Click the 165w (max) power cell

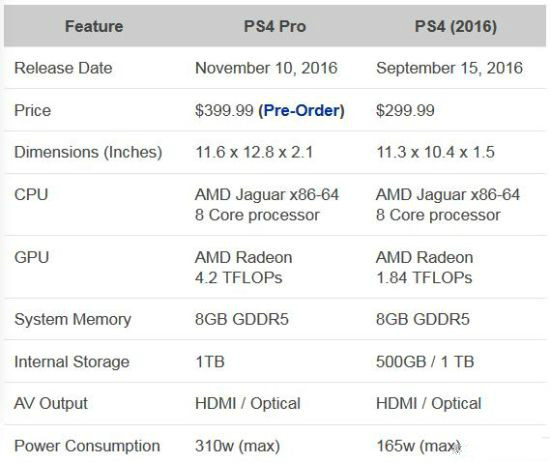418,446
